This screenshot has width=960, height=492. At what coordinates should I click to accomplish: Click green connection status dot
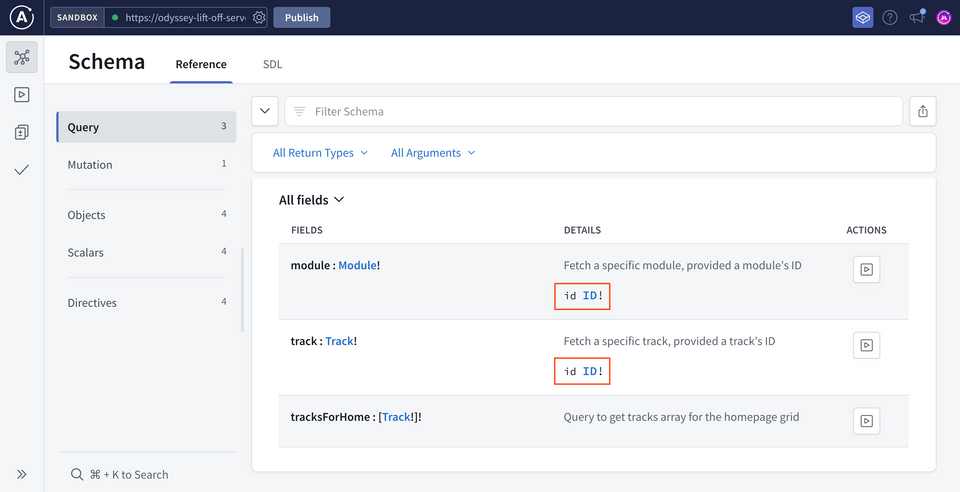115,18
